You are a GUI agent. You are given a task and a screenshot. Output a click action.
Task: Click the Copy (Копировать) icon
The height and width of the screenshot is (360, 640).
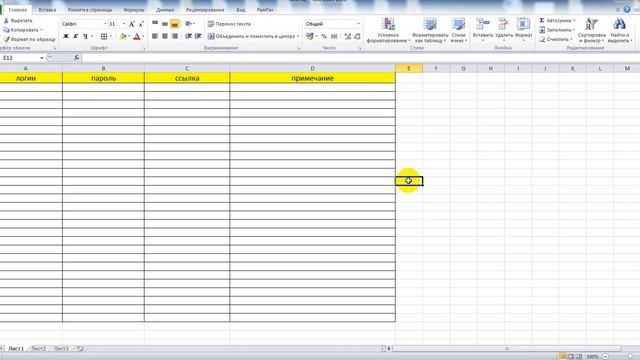(6, 30)
